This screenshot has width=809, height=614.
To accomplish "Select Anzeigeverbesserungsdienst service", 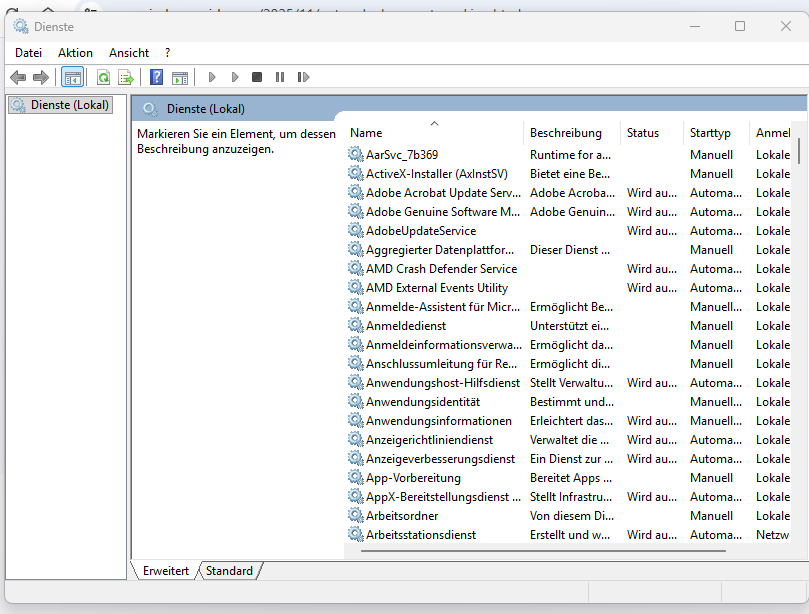I will tap(569, 459).
